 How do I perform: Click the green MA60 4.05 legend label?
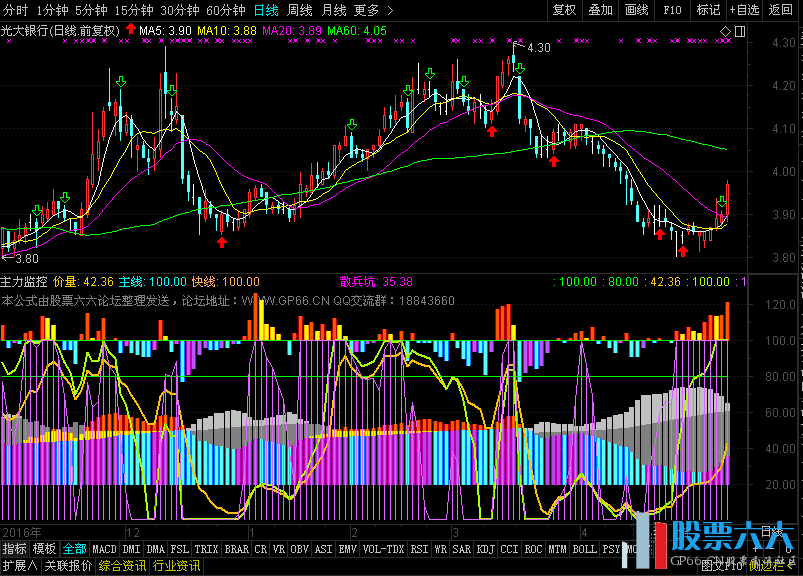pos(360,31)
